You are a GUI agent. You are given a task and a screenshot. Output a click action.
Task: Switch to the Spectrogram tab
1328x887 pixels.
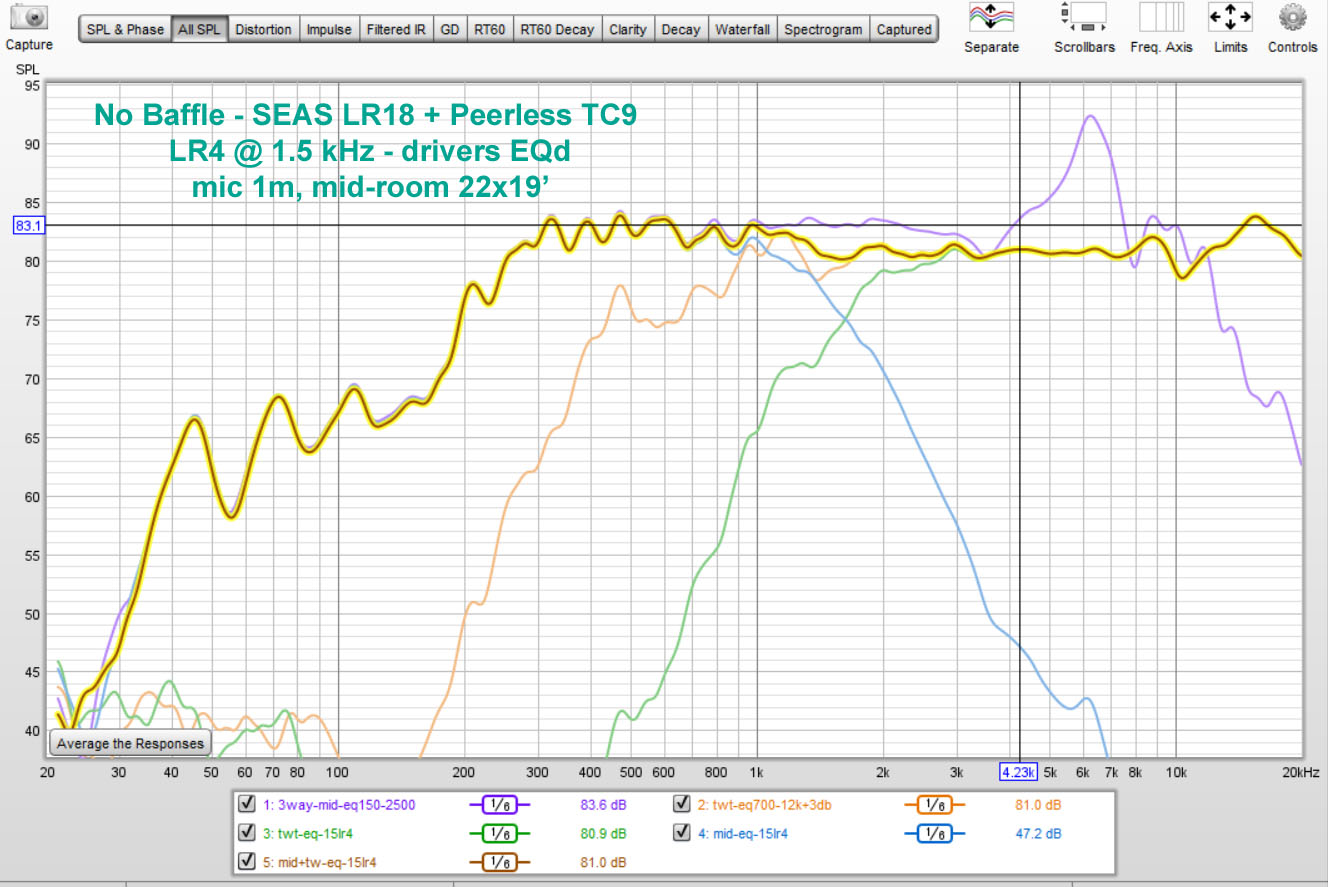pos(824,30)
